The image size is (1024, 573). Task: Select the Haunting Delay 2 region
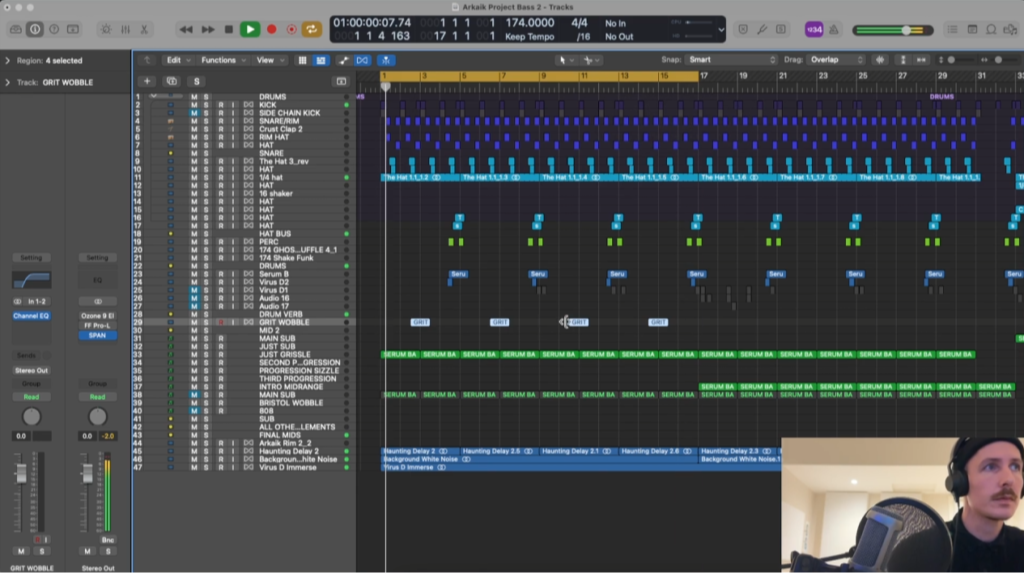pyautogui.click(x=420, y=451)
